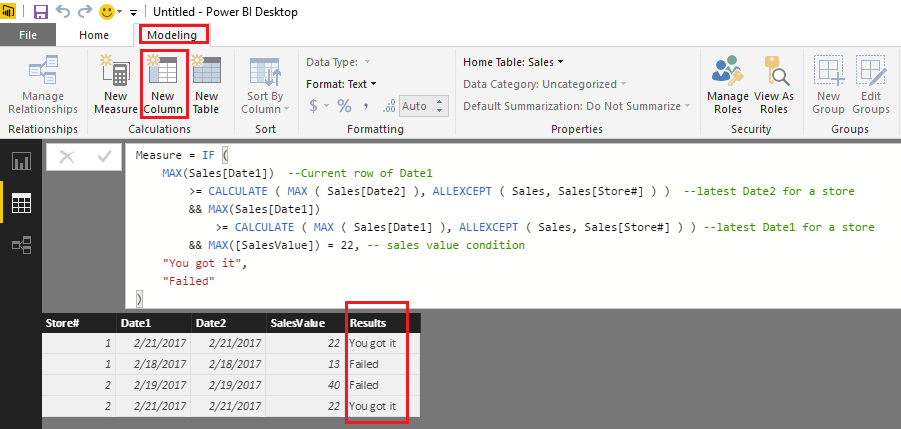The height and width of the screenshot is (429, 901).
Task: Click "You got it" in the first row
Action: click(372, 343)
